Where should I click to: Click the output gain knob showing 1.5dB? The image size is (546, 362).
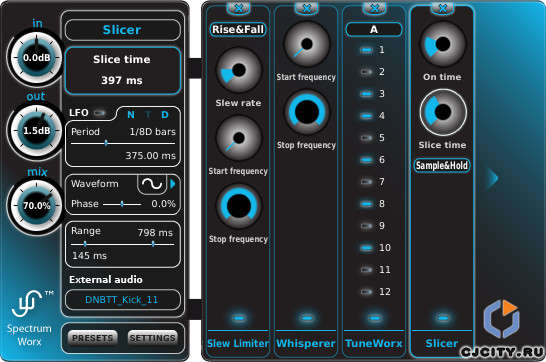click(36, 131)
